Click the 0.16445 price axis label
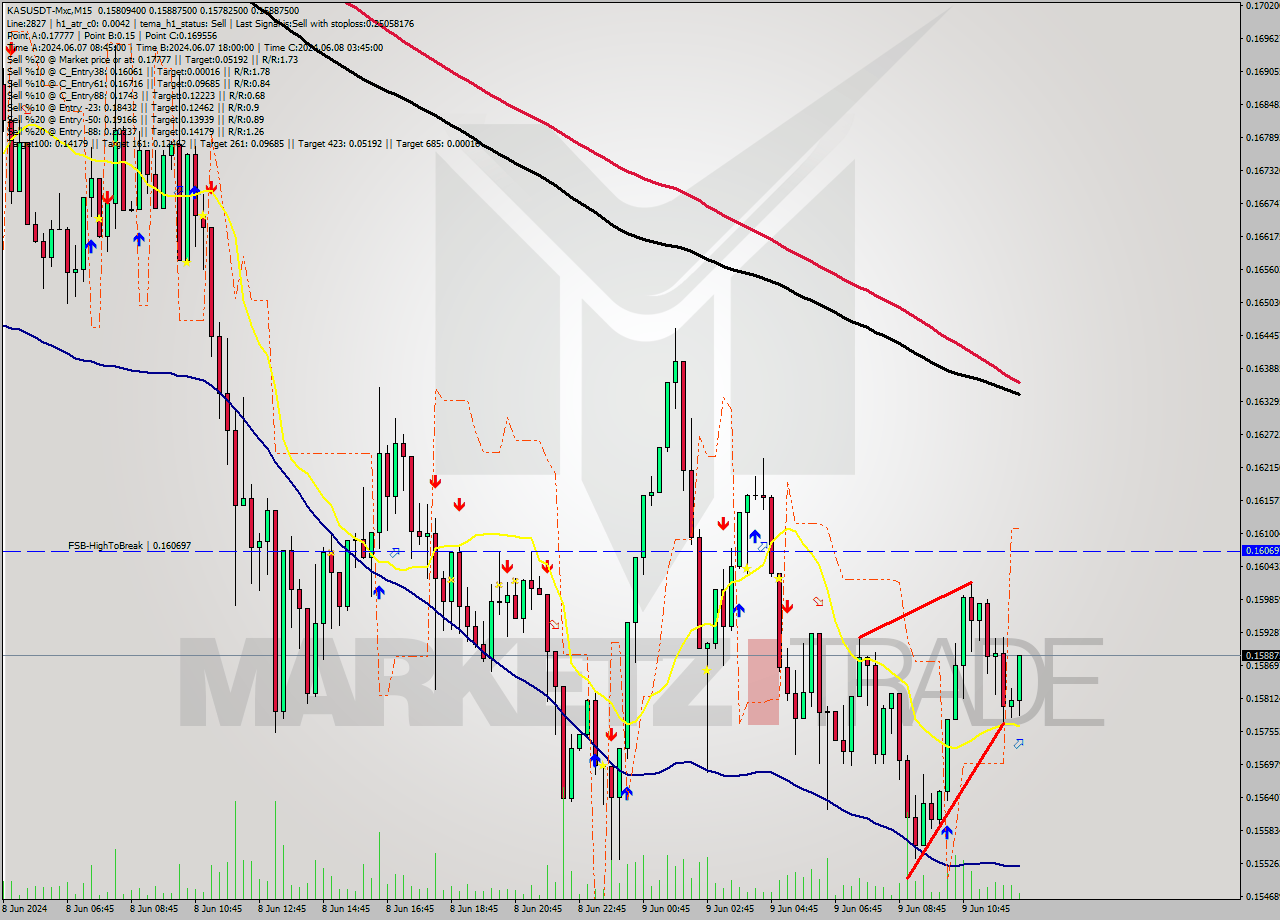Image resolution: width=1280 pixels, height=920 pixels. [x=1262, y=336]
